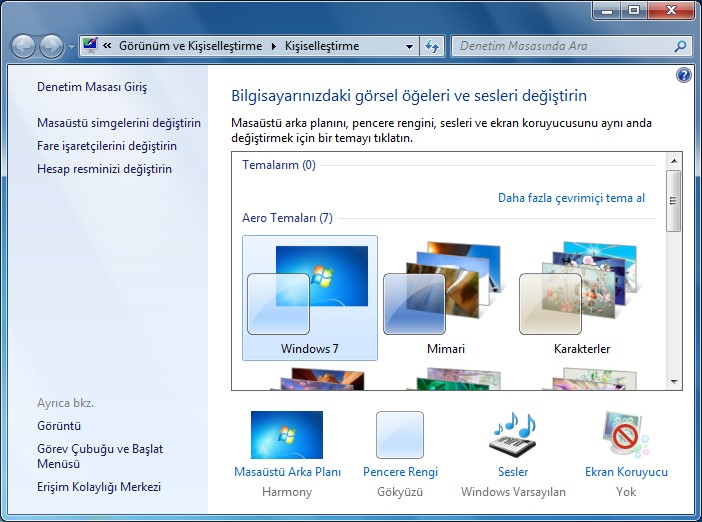Select Kişiselleştirme breadcrumb segment

[x=322, y=46]
